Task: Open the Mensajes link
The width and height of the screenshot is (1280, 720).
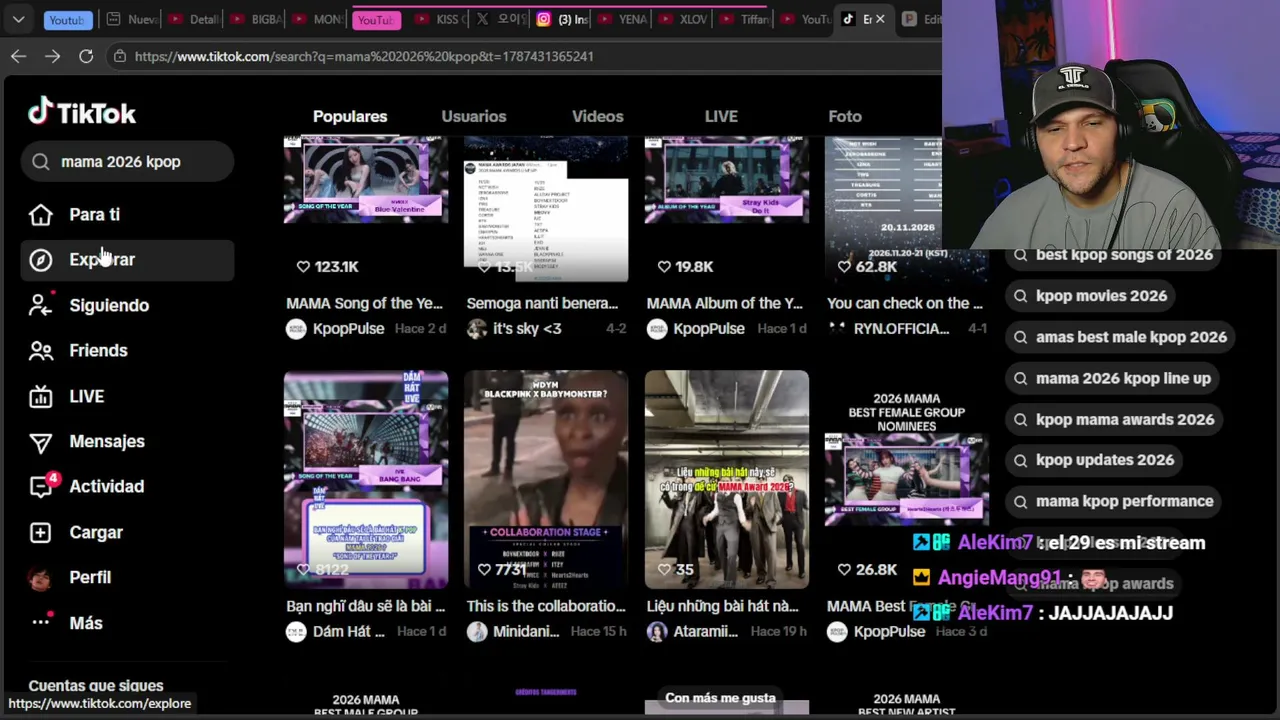Action: [107, 442]
